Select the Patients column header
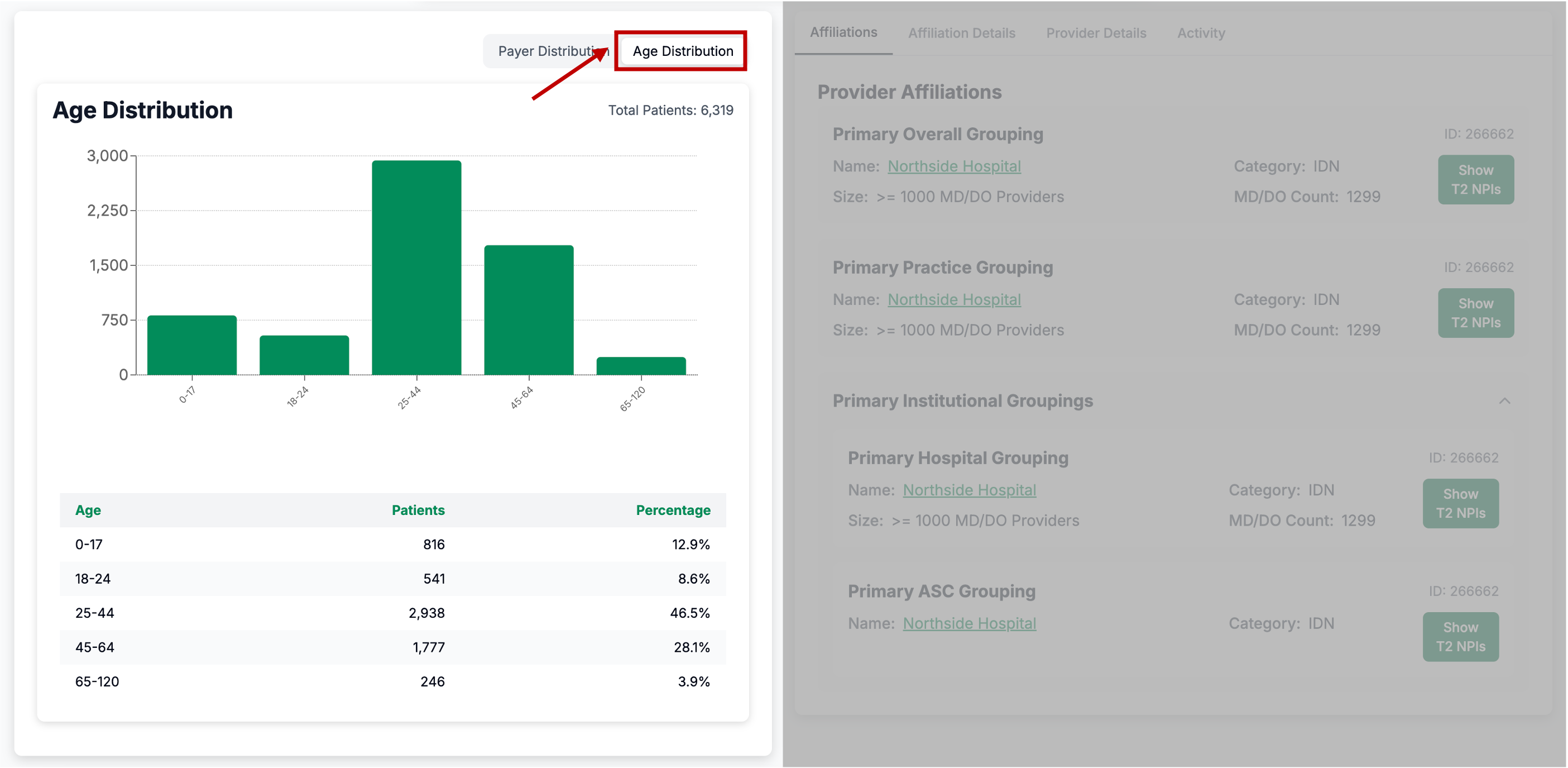This screenshot has height=768, width=1568. point(418,511)
